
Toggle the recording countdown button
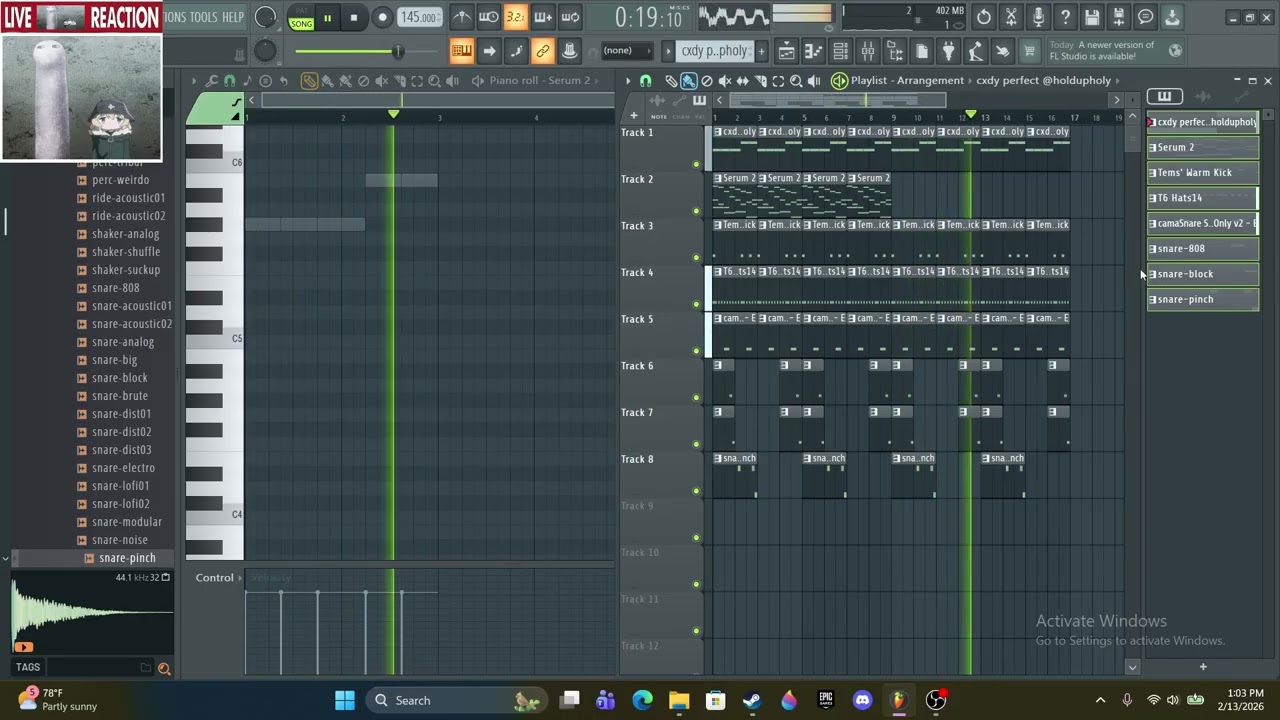coord(515,17)
